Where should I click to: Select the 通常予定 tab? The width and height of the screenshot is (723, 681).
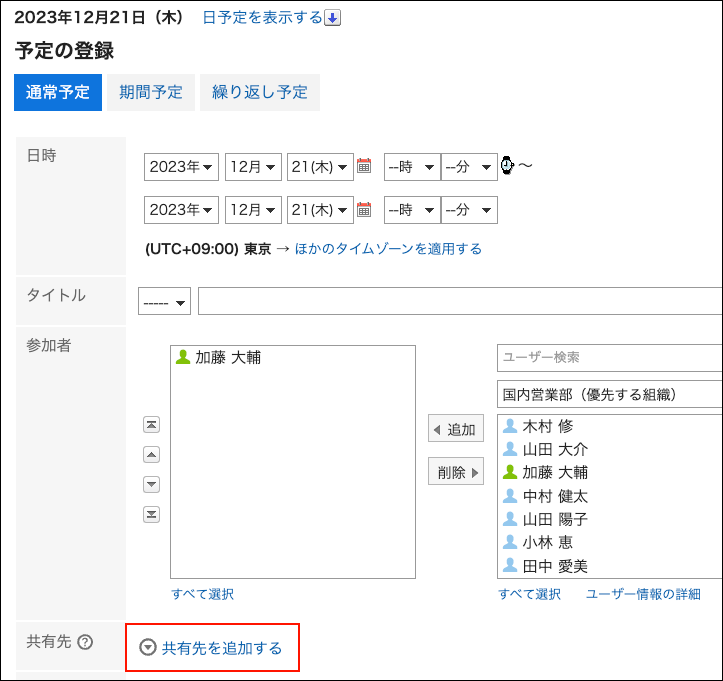pos(58,92)
